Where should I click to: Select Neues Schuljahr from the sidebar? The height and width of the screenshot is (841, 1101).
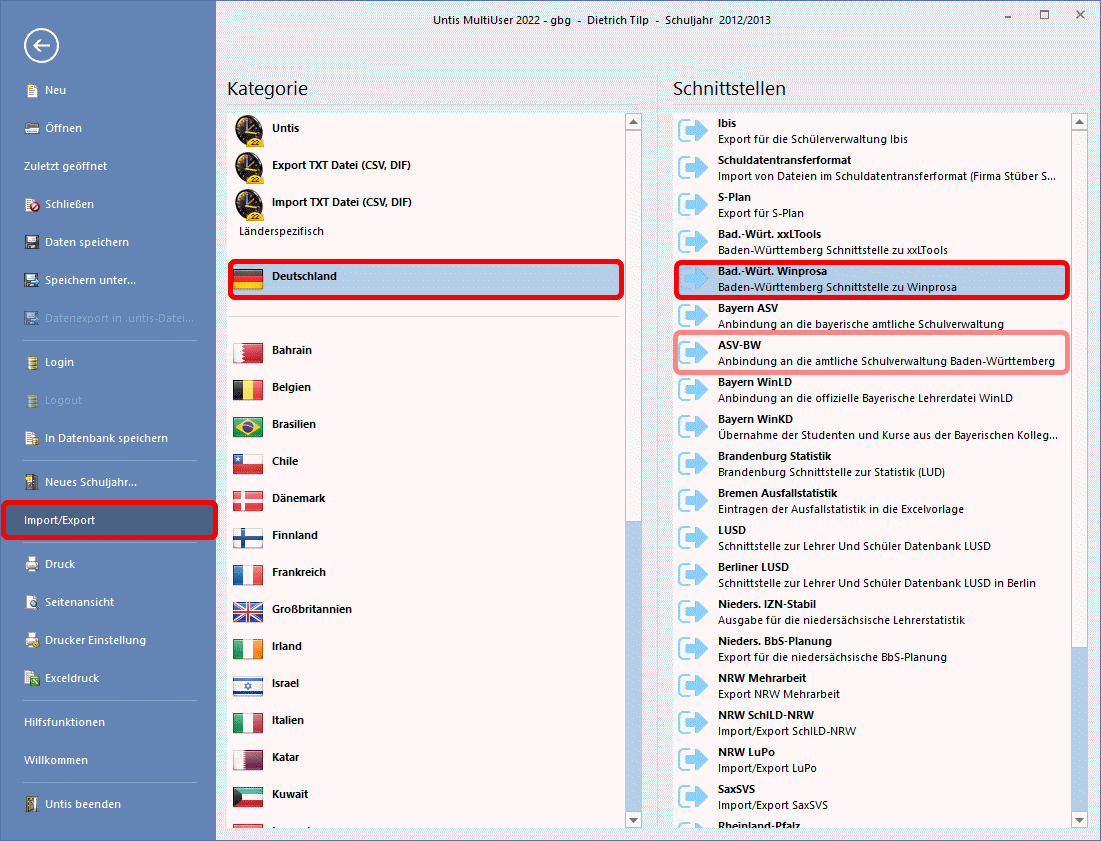pos(90,482)
